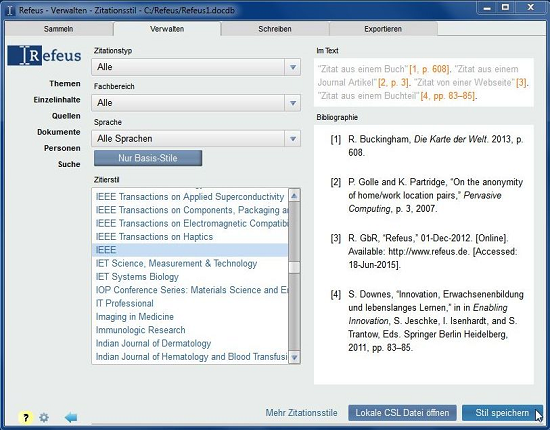Open Themen in the sidebar
The image size is (550, 430).
[65, 83]
